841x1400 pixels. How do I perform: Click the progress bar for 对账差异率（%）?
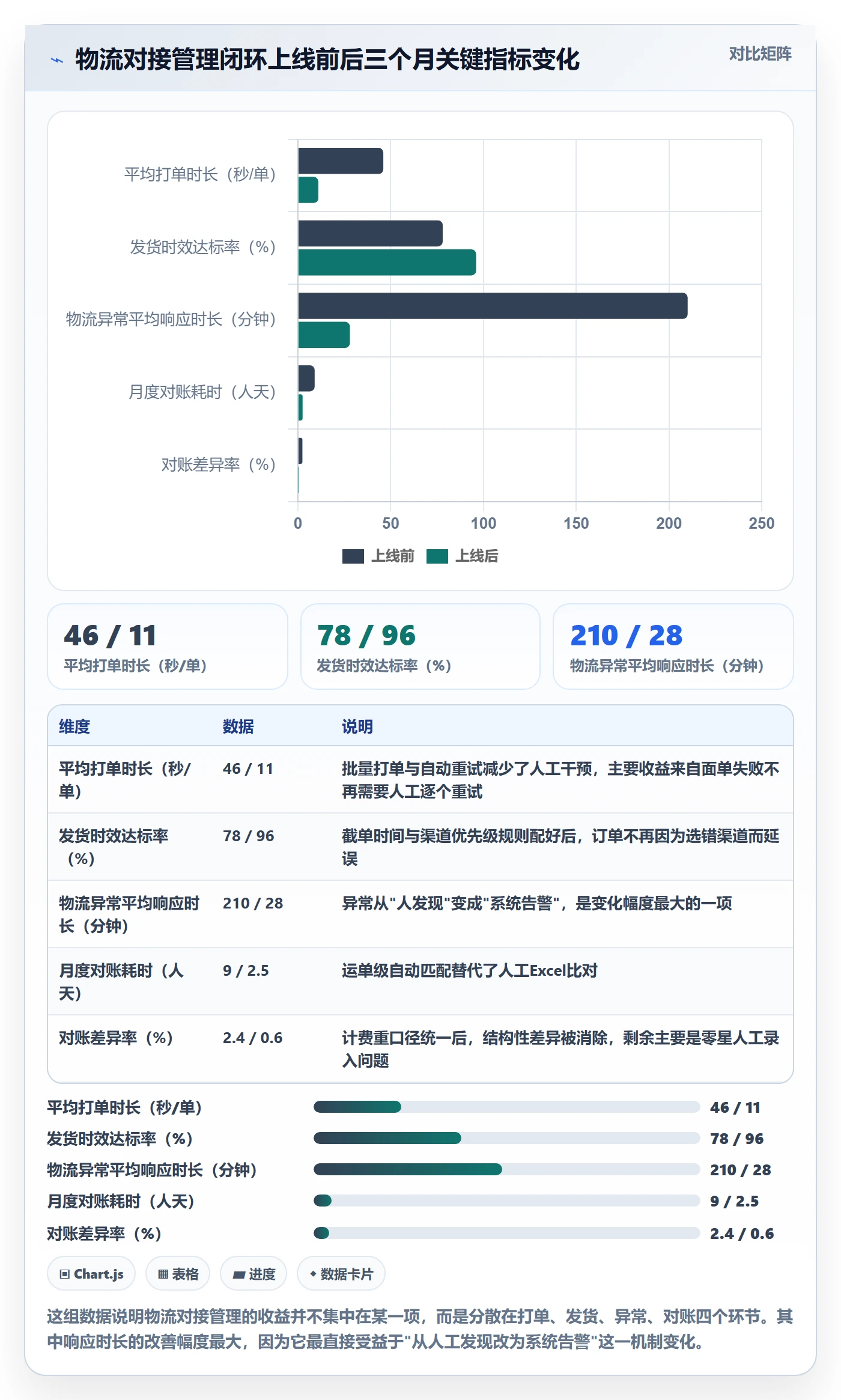tap(507, 1233)
